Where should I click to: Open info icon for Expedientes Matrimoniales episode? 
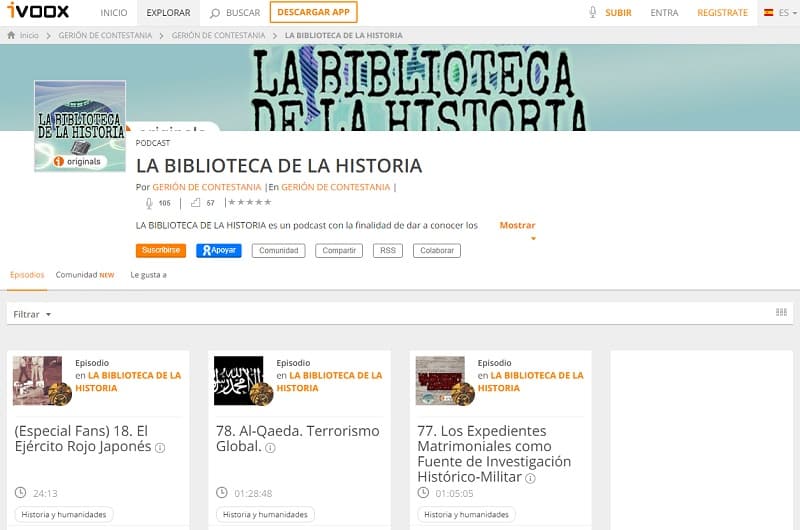click(531, 478)
